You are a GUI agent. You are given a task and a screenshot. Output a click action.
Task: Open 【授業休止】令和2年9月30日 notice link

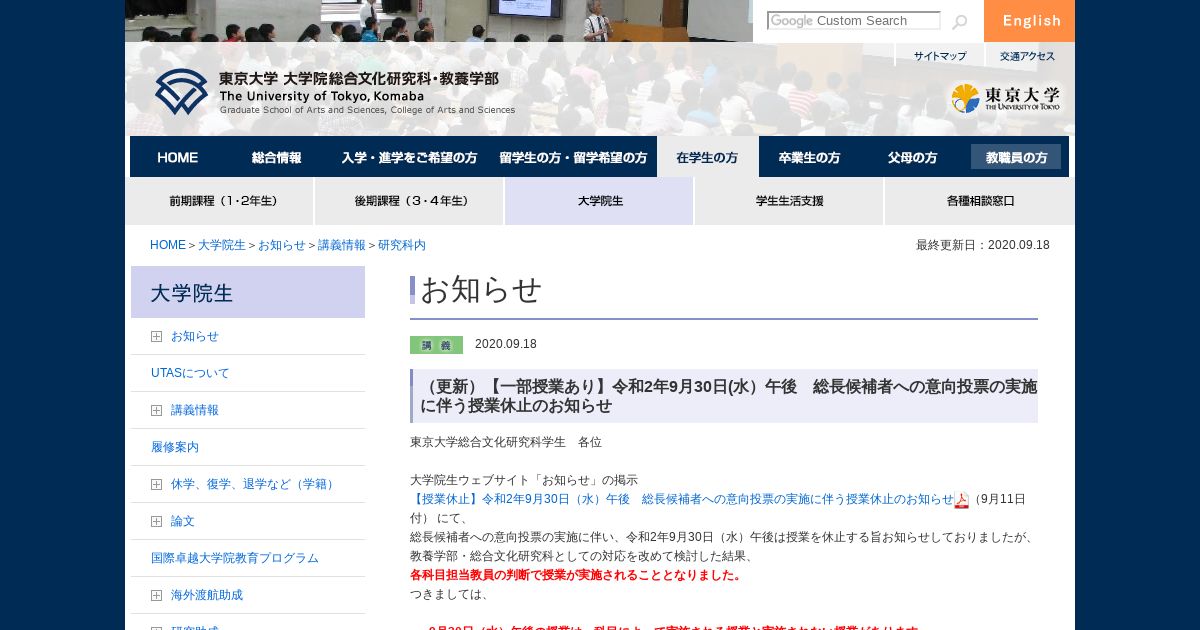coord(682,499)
